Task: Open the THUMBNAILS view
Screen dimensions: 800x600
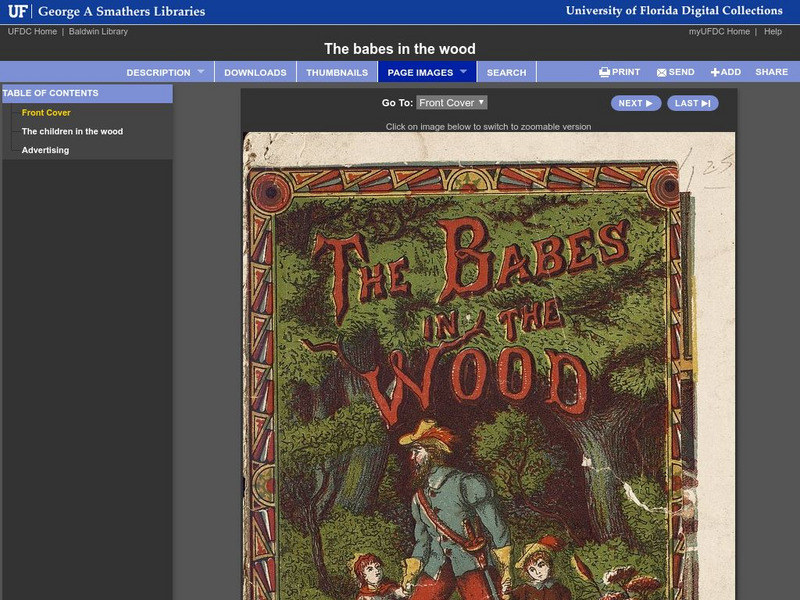Action: [340, 71]
